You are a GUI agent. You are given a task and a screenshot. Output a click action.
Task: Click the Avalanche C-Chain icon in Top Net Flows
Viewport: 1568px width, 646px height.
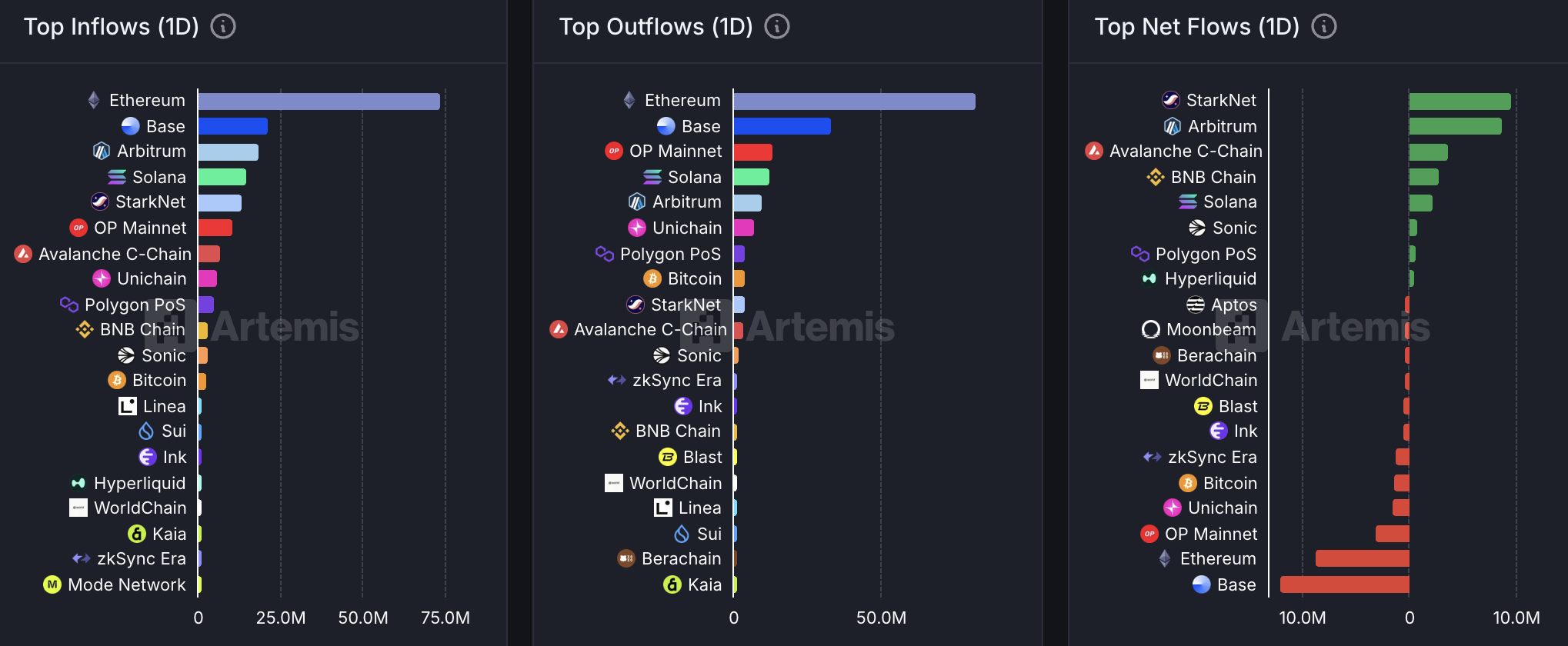1094,151
